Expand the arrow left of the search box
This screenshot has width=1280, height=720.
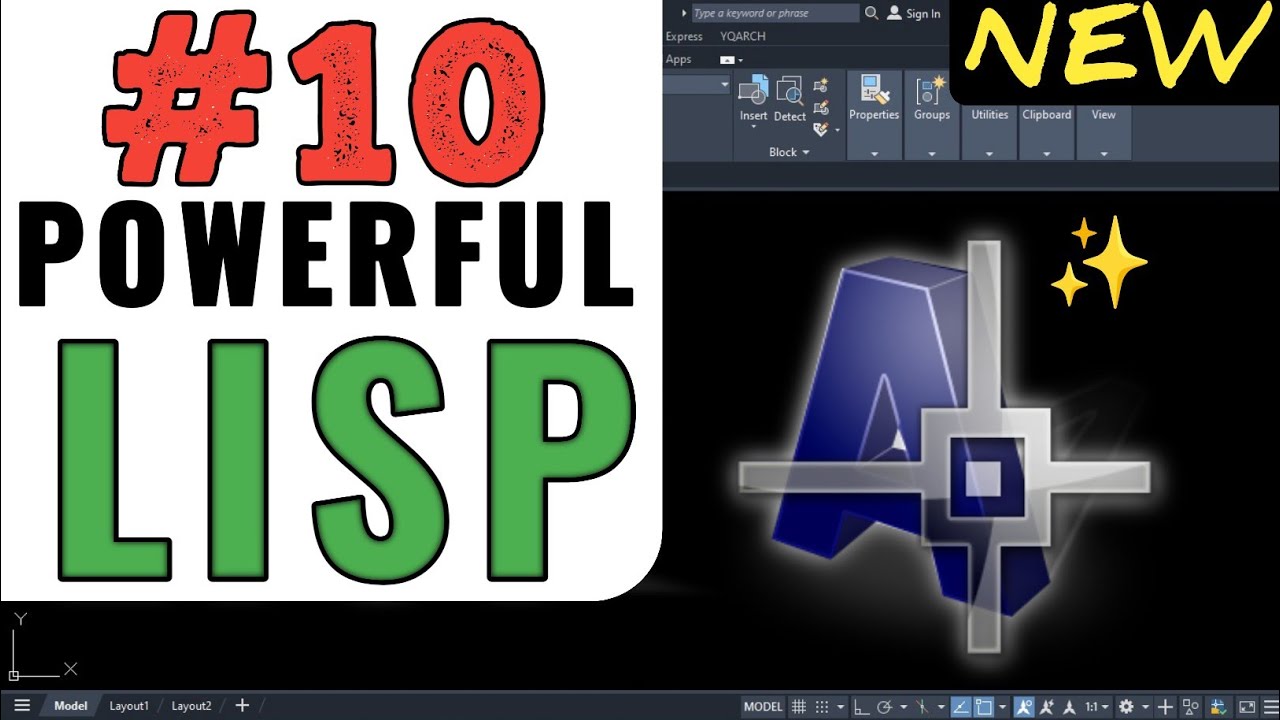coord(684,13)
